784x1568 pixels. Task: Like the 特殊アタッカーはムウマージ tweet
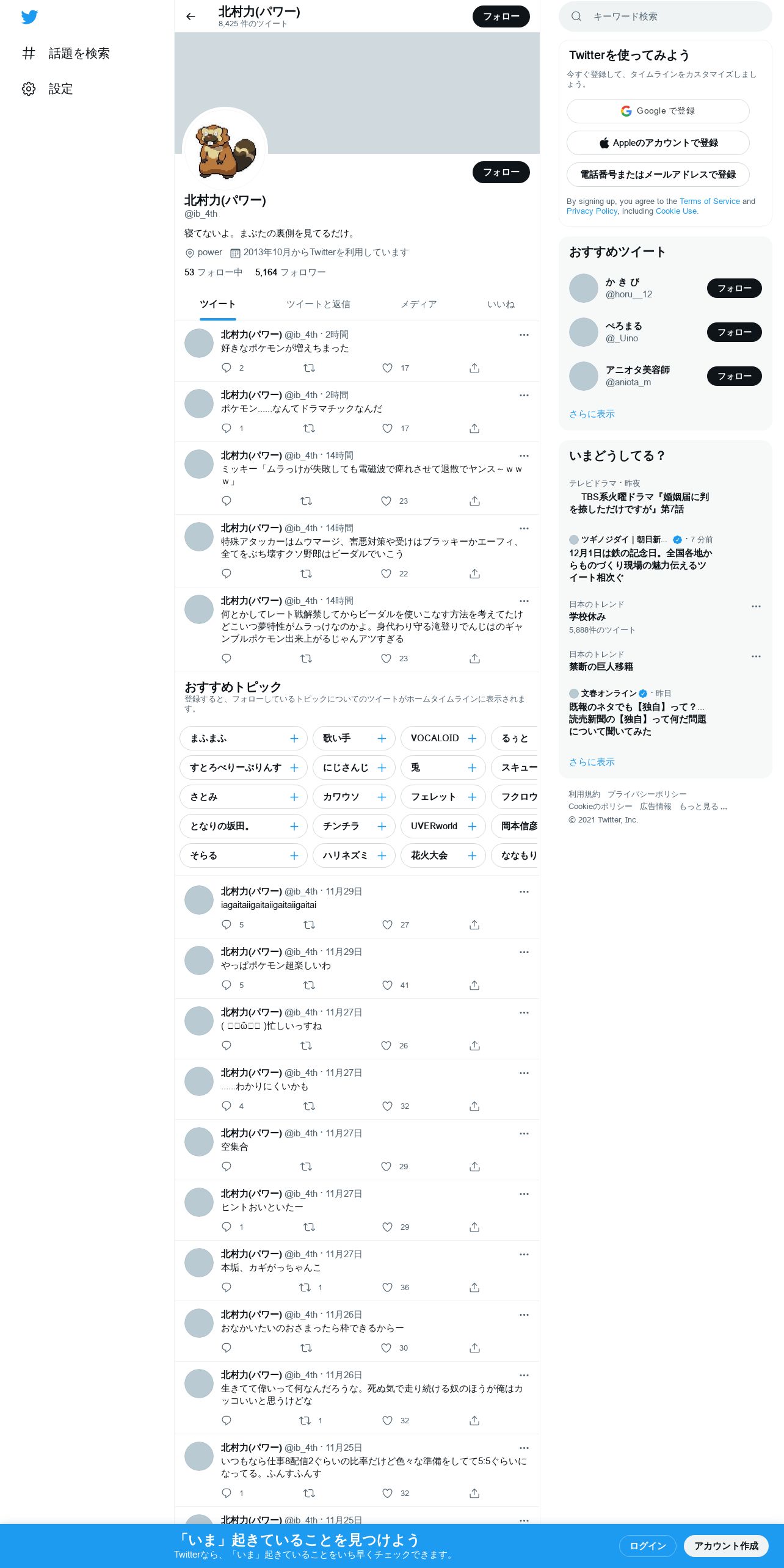(386, 573)
